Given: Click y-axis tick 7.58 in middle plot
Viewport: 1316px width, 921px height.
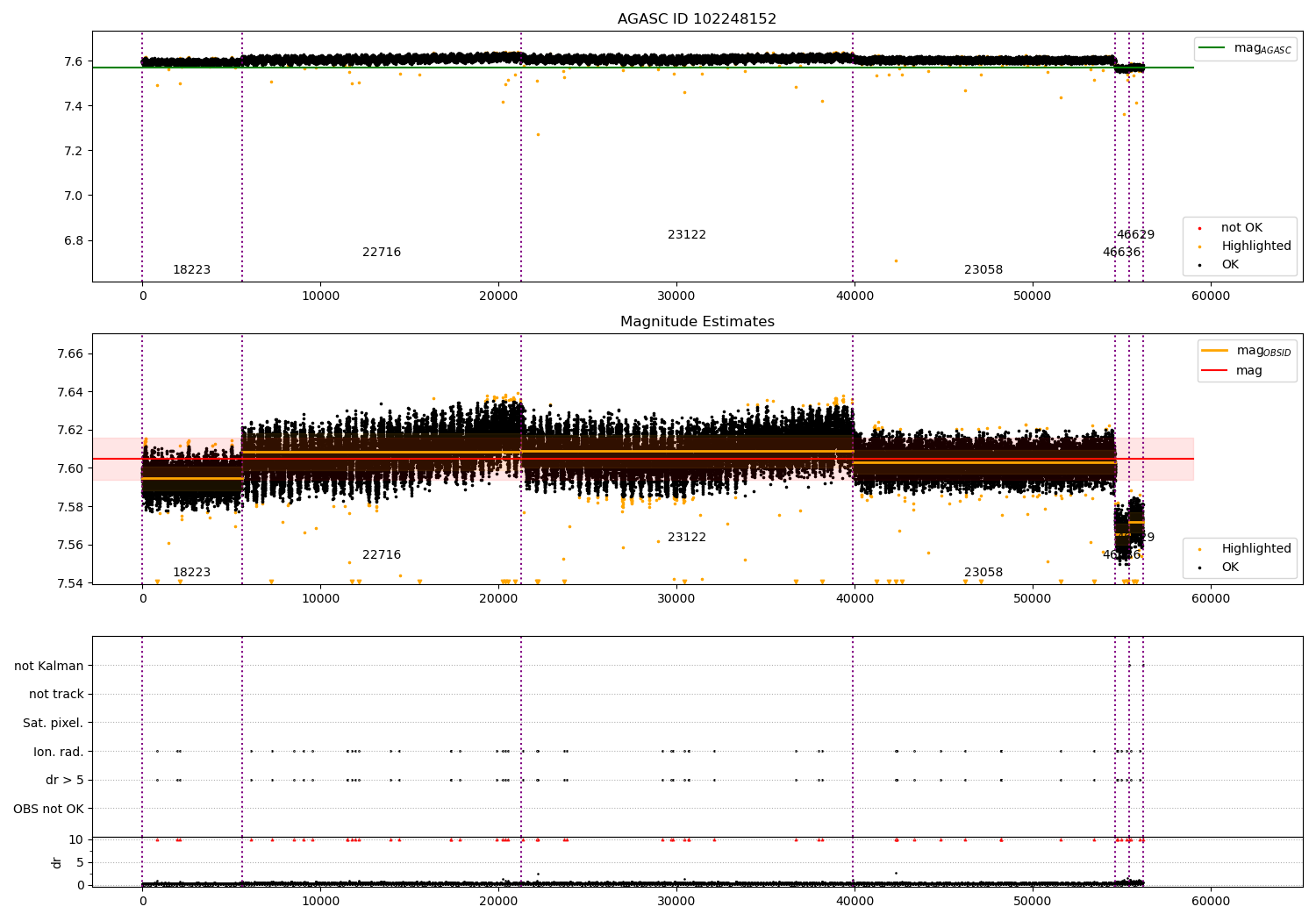Looking at the screenshot, I should pyautogui.click(x=69, y=507).
